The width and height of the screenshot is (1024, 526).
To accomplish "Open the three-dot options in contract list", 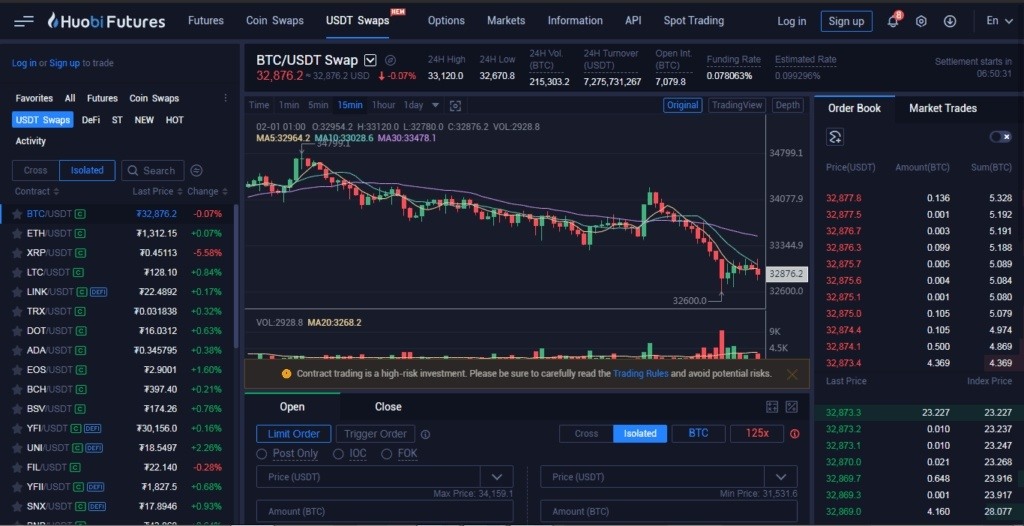I will [226, 98].
